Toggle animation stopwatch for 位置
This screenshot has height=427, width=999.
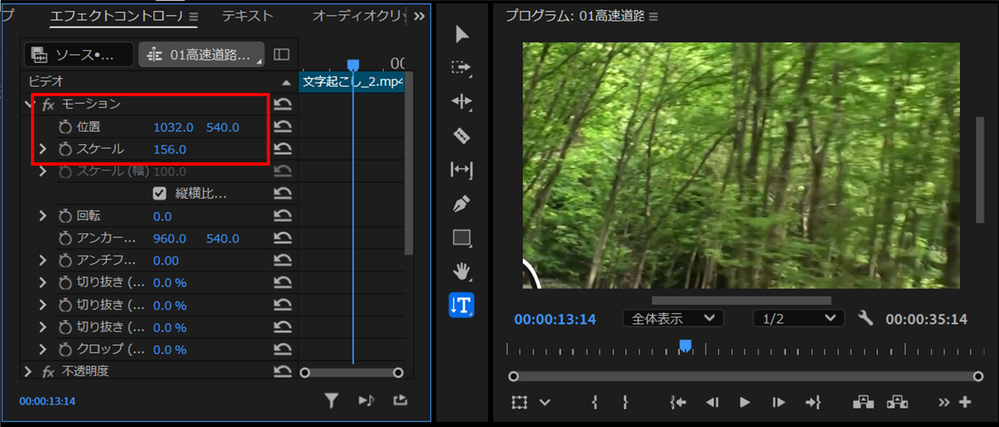coord(65,127)
